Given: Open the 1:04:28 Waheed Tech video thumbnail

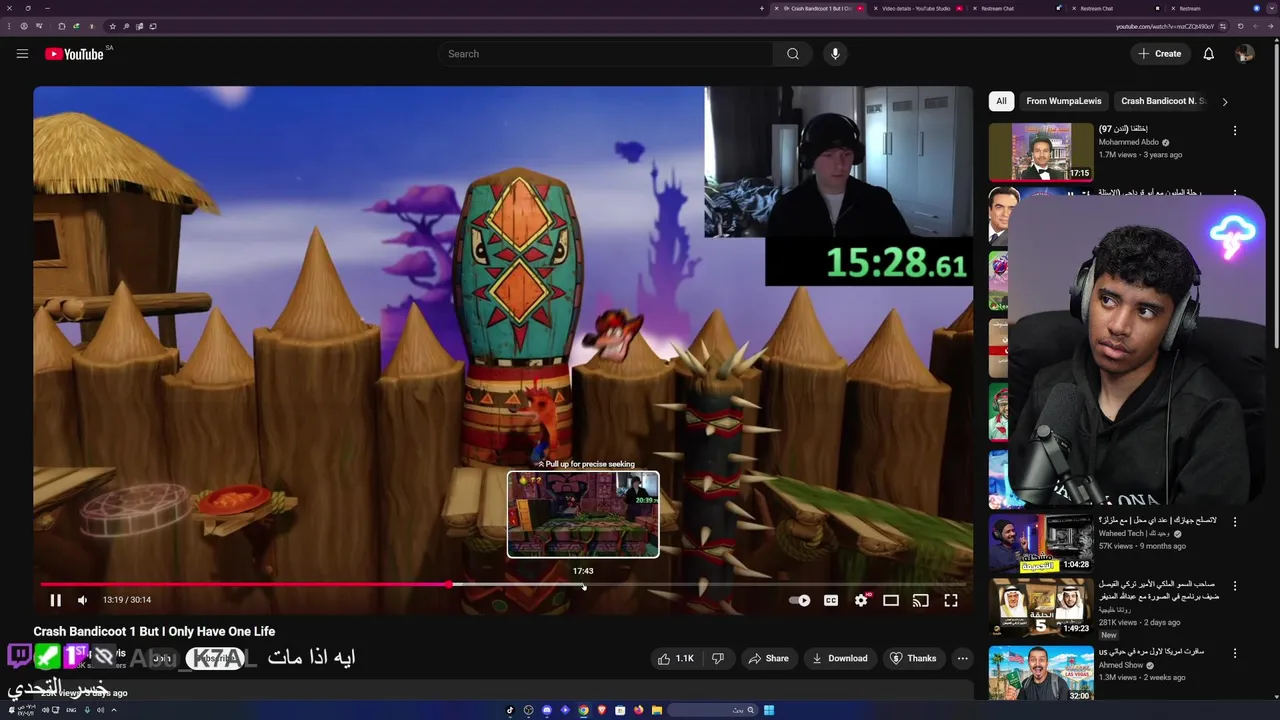Looking at the screenshot, I should [x=1041, y=543].
